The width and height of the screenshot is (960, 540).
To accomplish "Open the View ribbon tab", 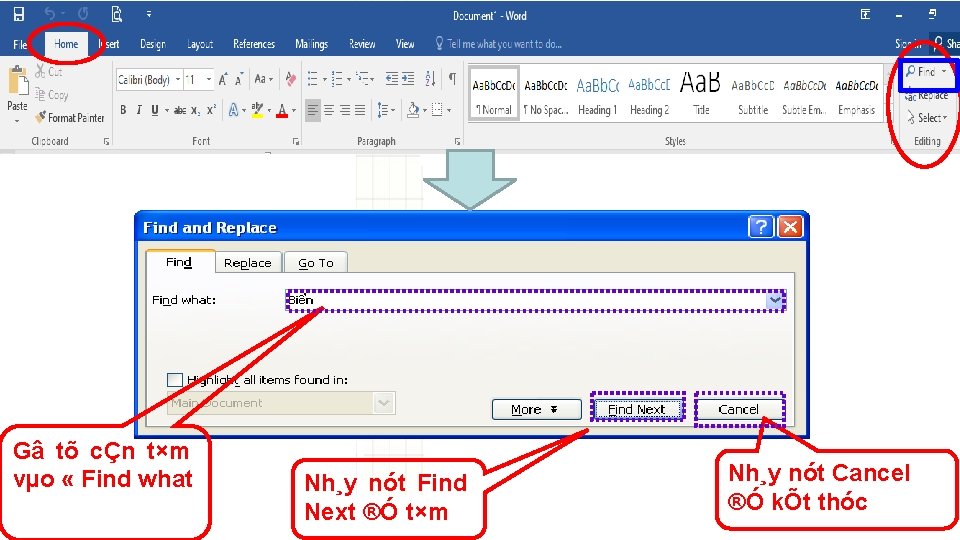I will [405, 44].
